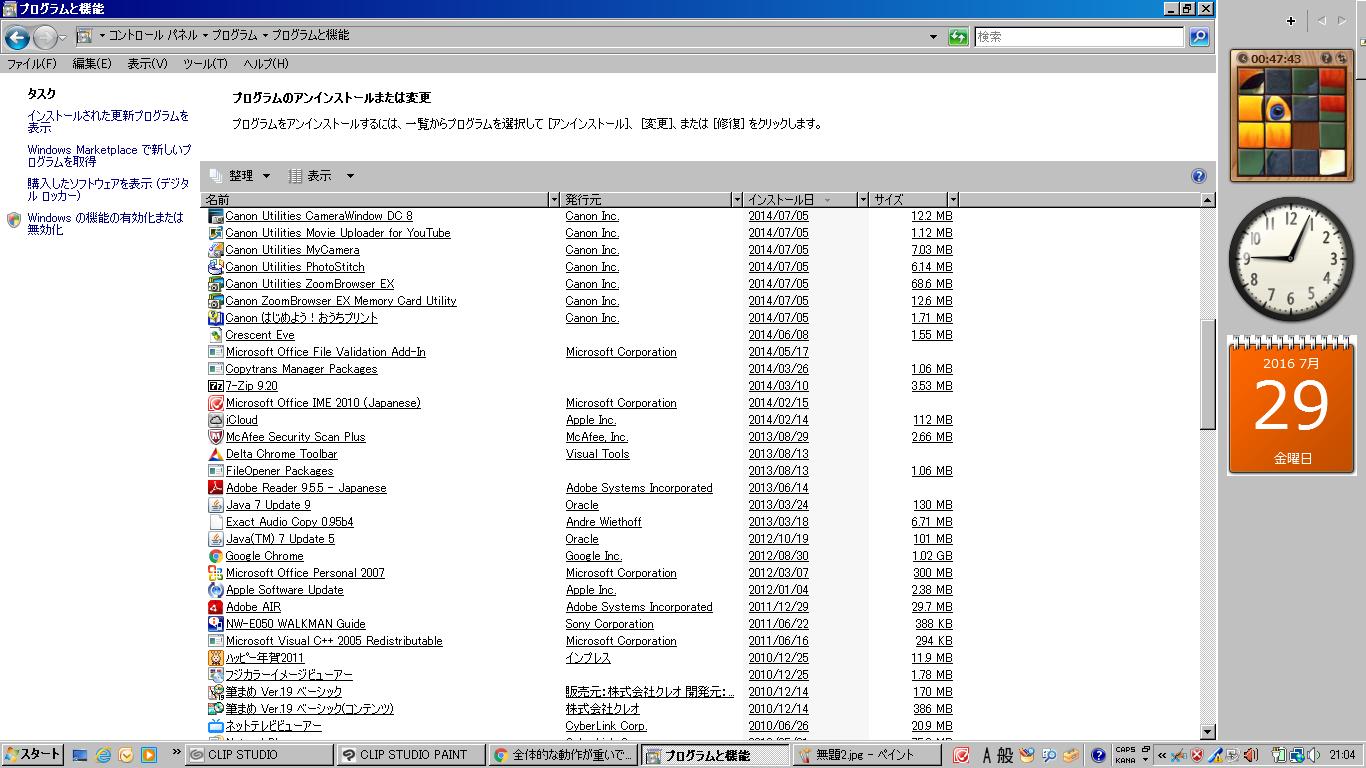Click the インストールされた更新プログラムを表示 link
The width and height of the screenshot is (1366, 768).
[108, 122]
